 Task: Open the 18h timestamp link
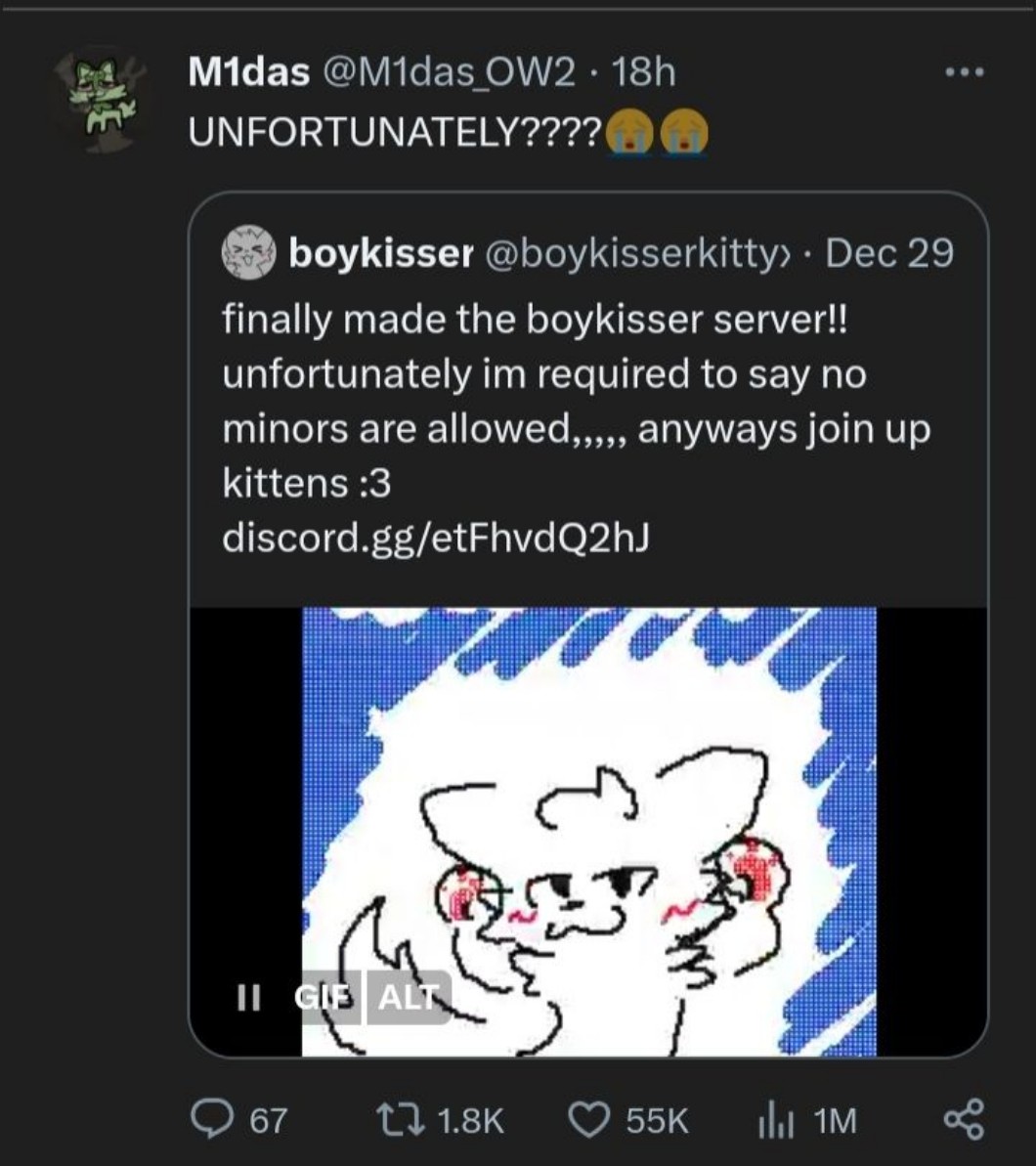pyautogui.click(x=642, y=71)
